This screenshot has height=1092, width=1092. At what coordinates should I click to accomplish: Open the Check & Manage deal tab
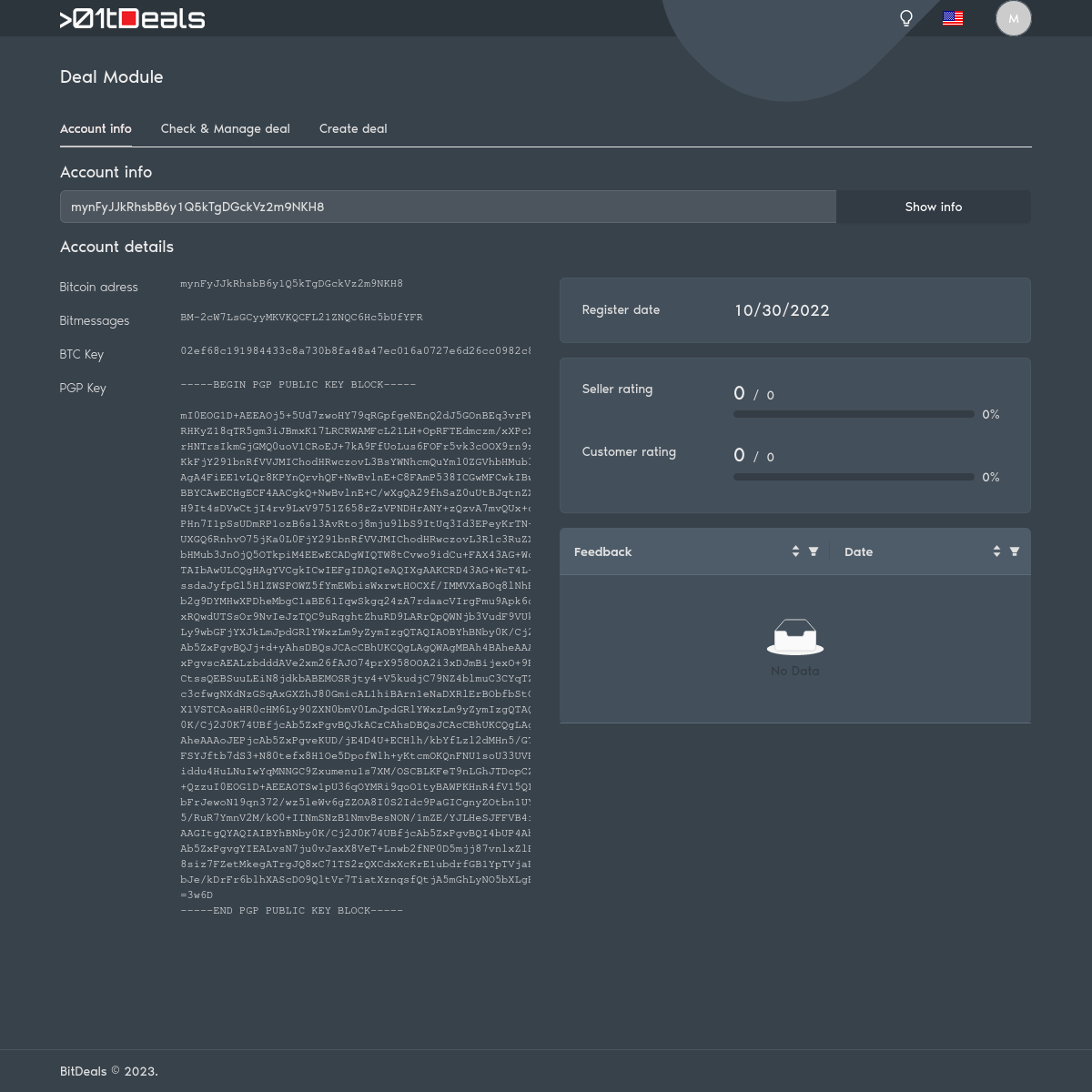(x=225, y=128)
